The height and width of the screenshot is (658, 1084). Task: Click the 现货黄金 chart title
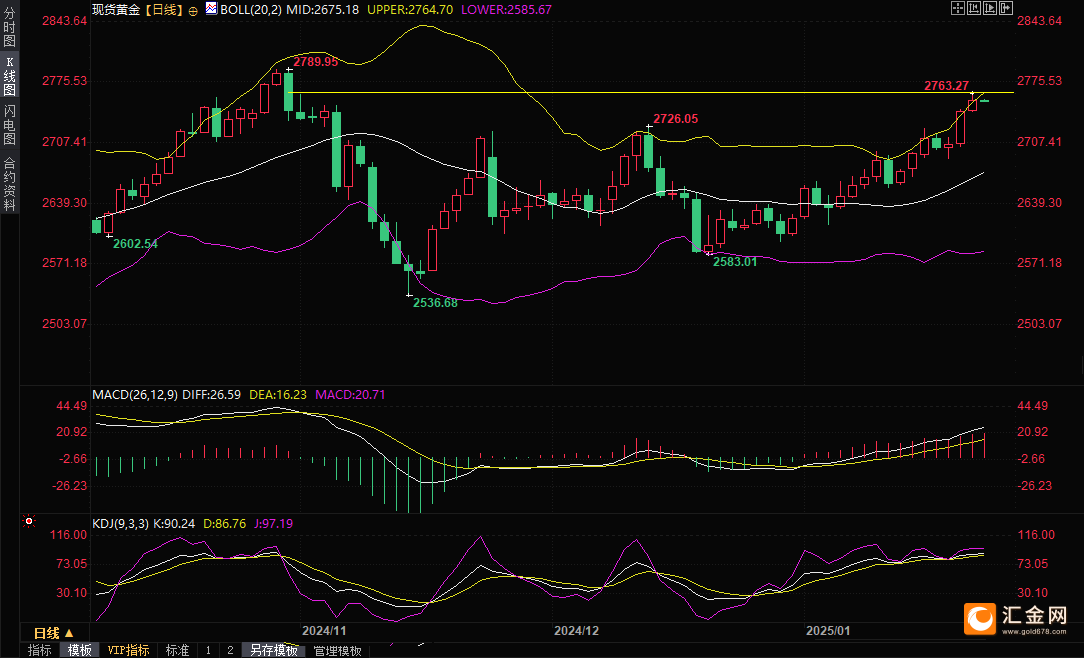point(115,10)
